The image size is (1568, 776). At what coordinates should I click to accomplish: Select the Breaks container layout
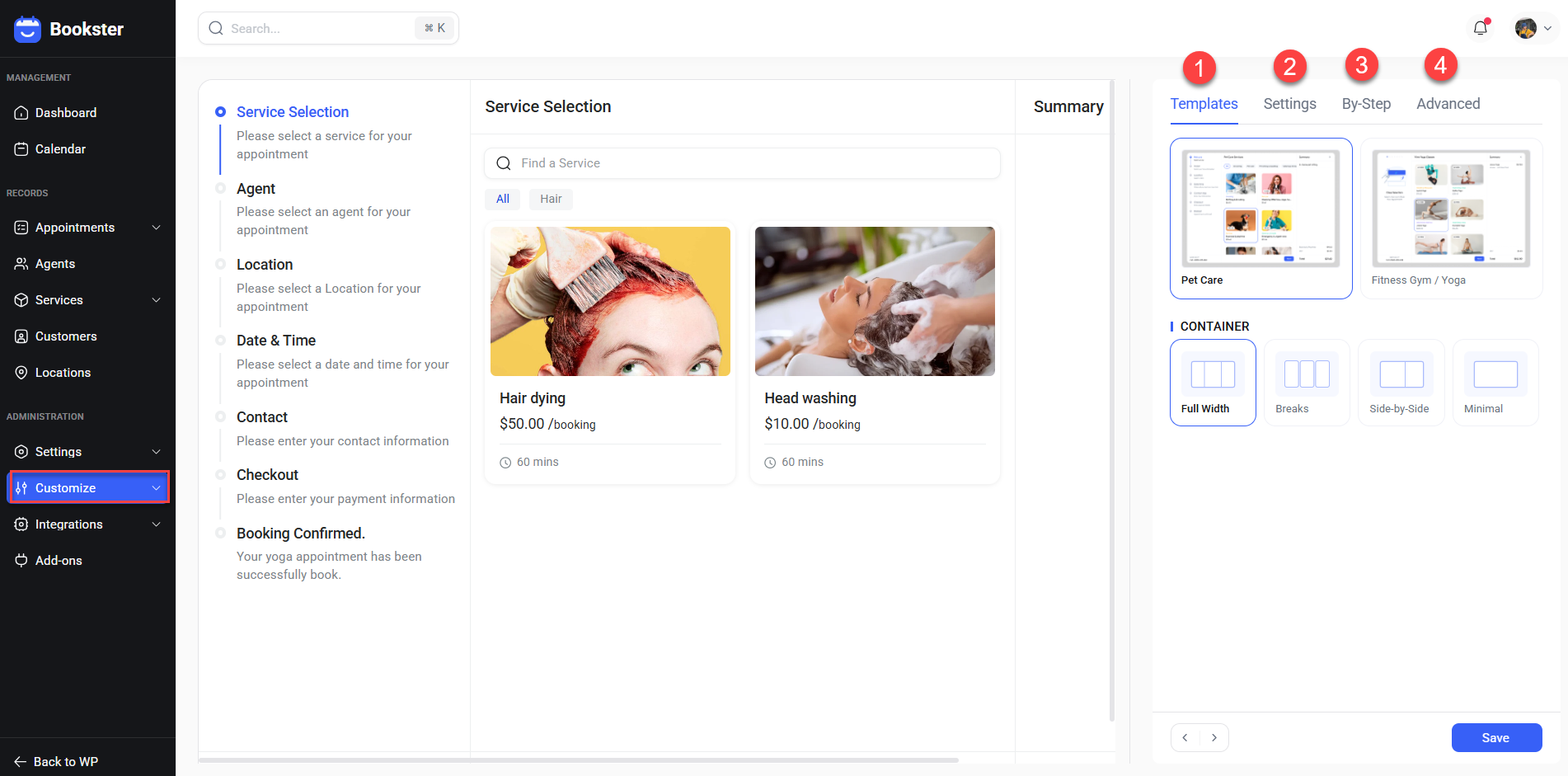click(x=1307, y=383)
